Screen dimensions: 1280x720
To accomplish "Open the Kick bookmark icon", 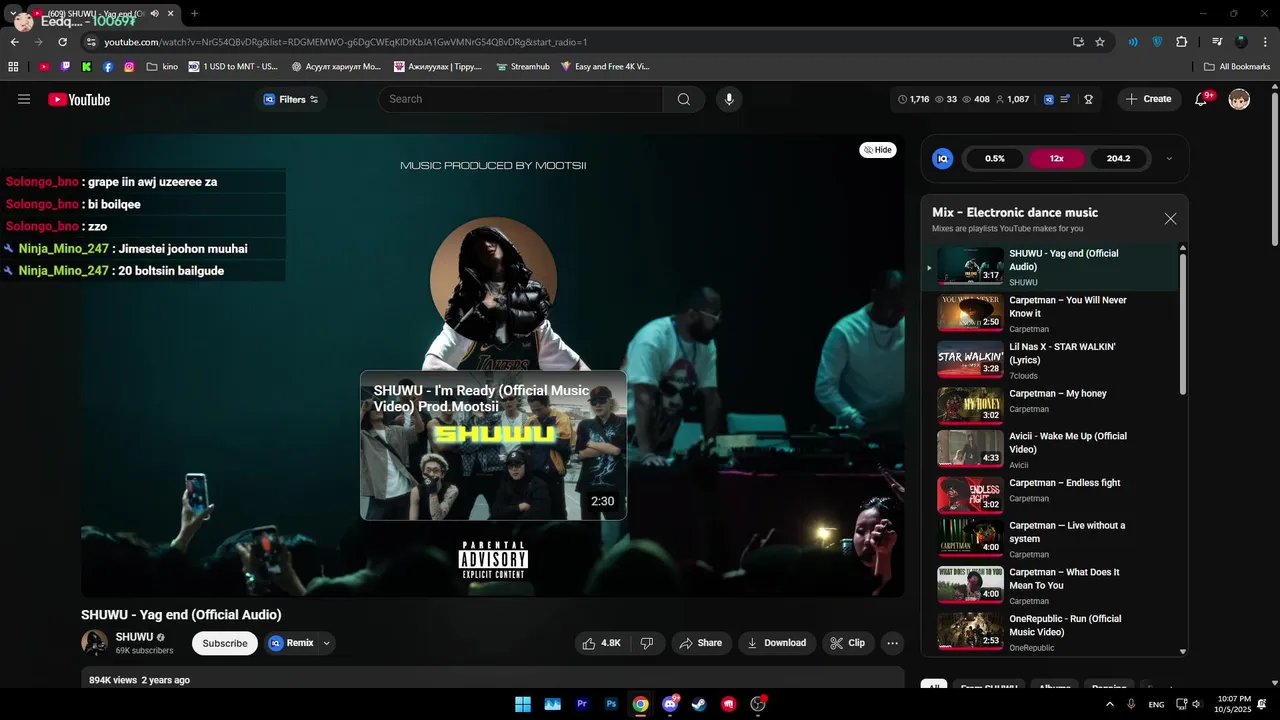I will [87, 67].
